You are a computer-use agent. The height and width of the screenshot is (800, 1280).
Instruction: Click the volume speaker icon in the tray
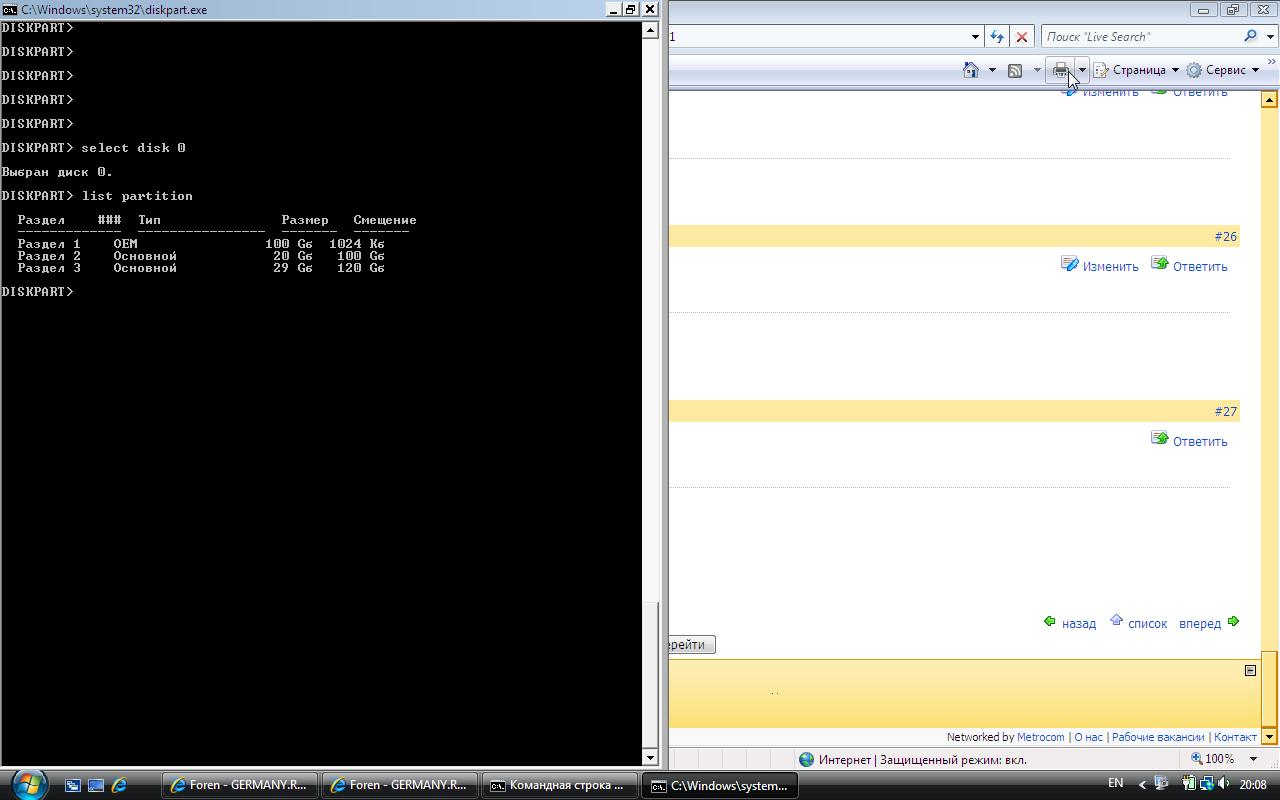point(1224,784)
